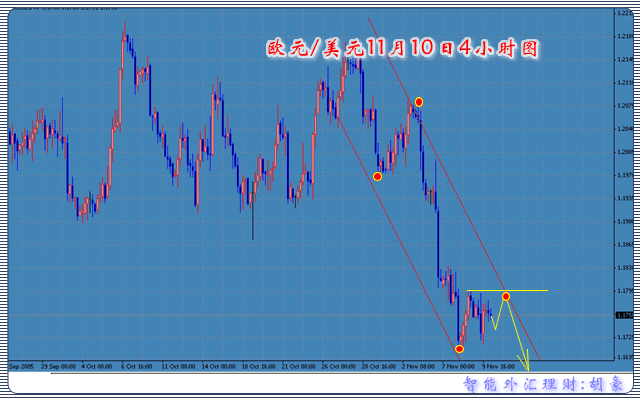Click the 'Sep 2005' label on time axis

[20, 366]
